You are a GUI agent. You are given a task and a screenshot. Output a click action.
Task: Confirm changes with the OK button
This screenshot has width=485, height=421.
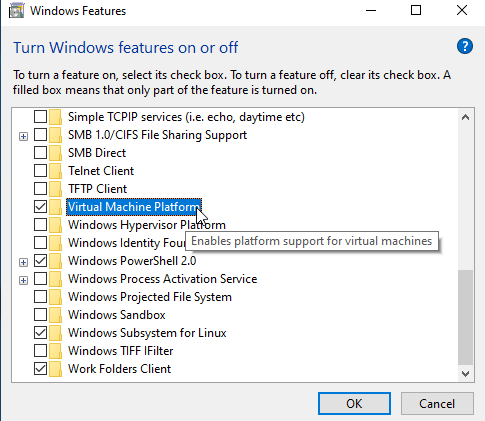click(x=354, y=404)
